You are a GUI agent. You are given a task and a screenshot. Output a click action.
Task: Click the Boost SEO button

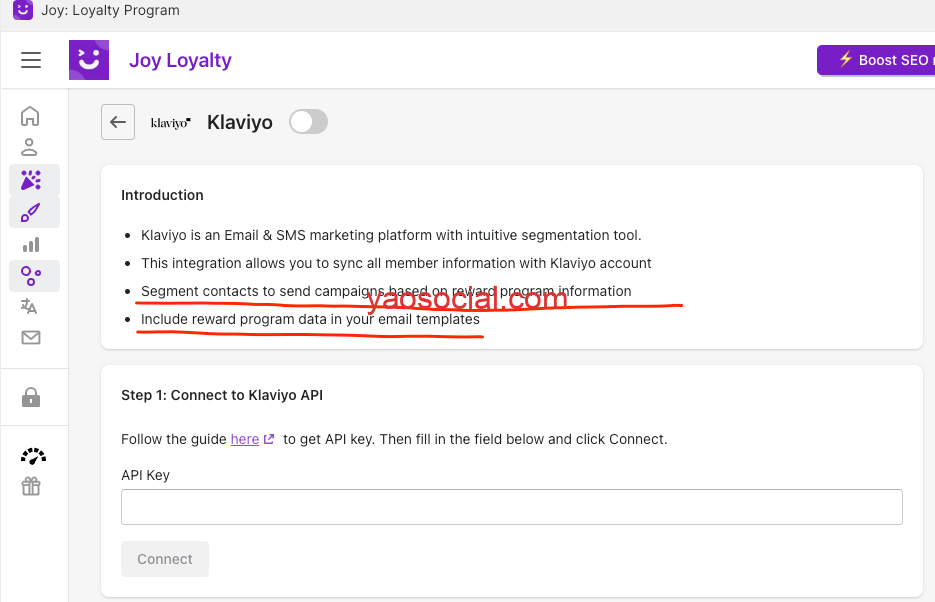pos(876,60)
